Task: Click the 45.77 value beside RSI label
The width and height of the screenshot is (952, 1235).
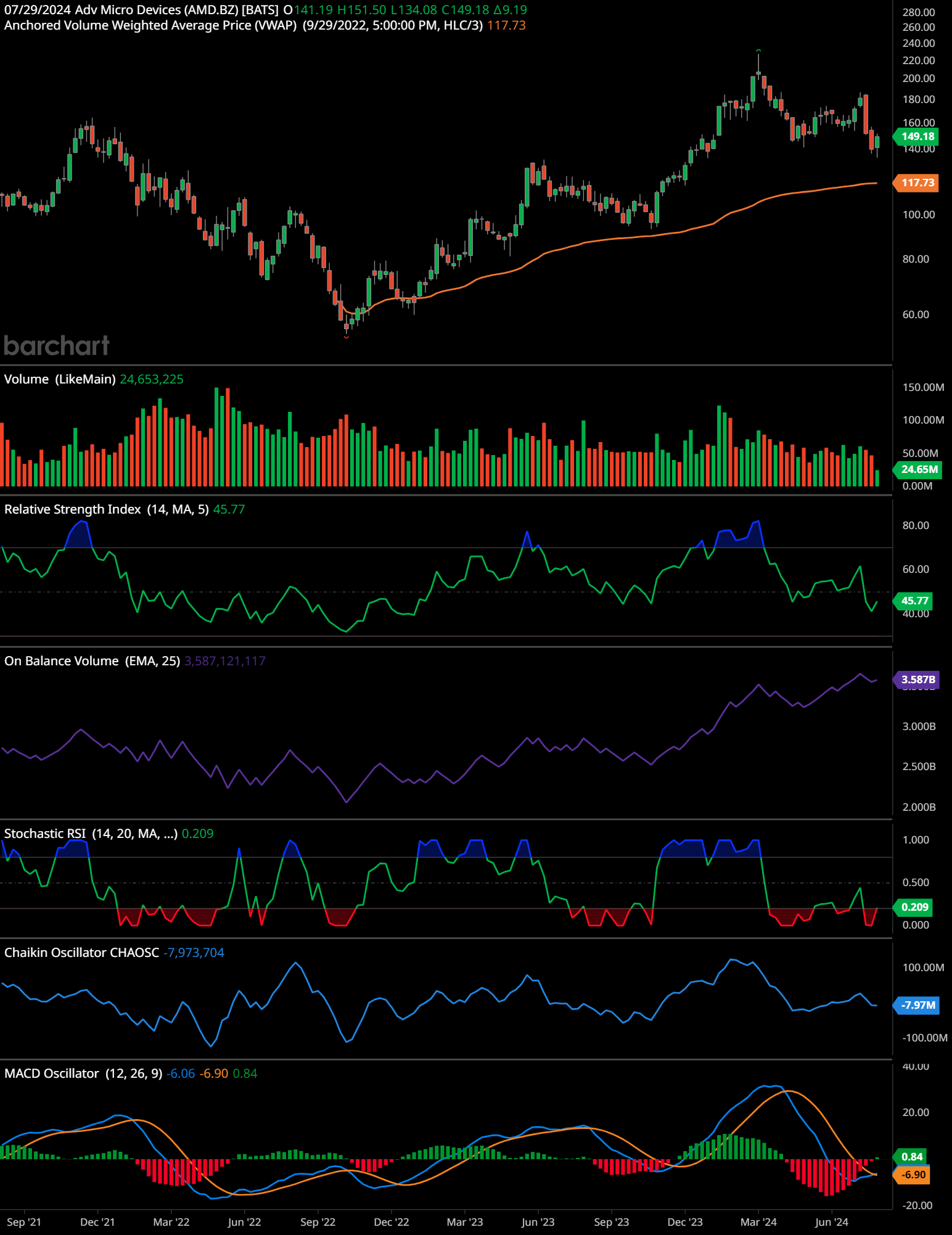Action: tap(229, 509)
